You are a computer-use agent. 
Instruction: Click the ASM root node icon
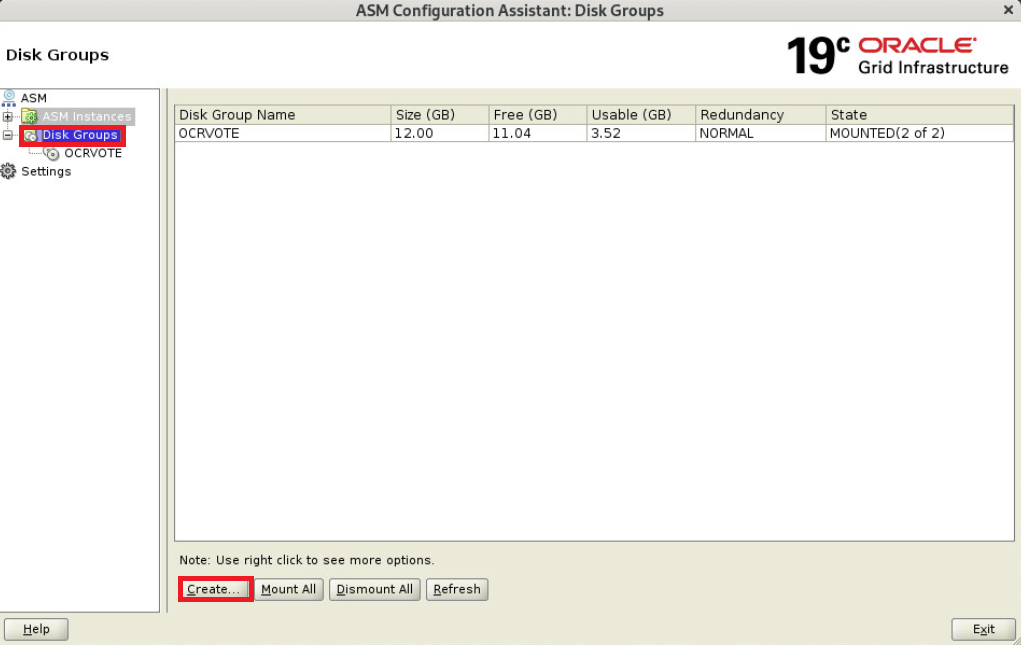[9, 98]
